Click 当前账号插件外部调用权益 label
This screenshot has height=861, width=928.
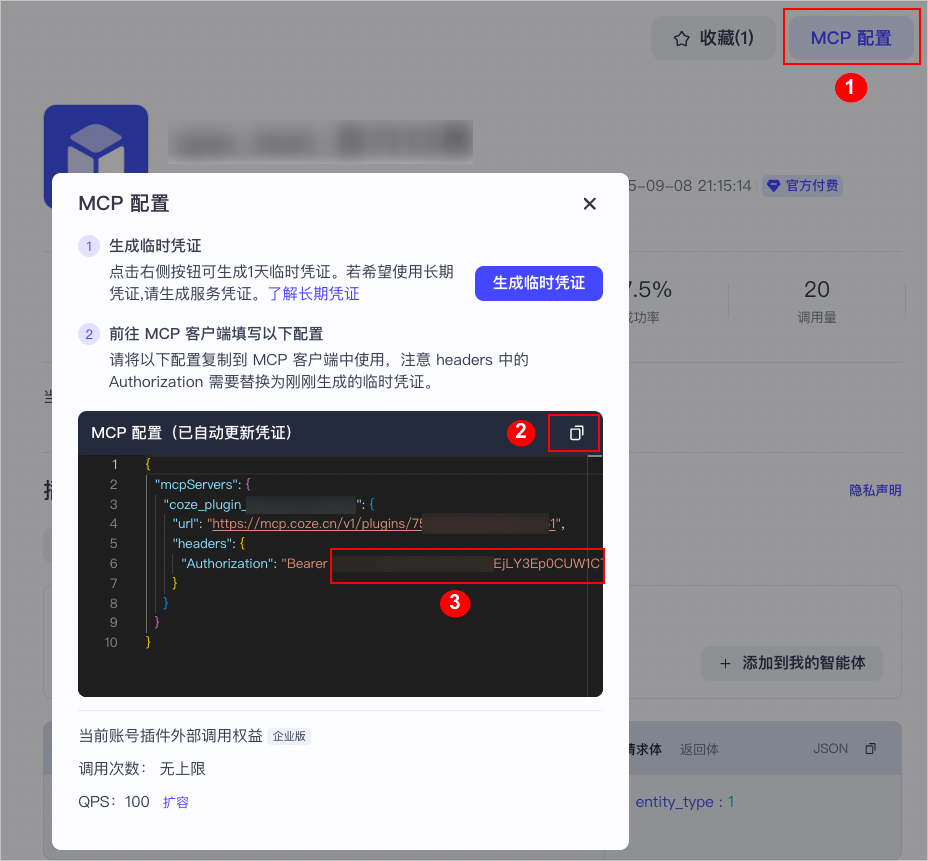tap(170, 736)
